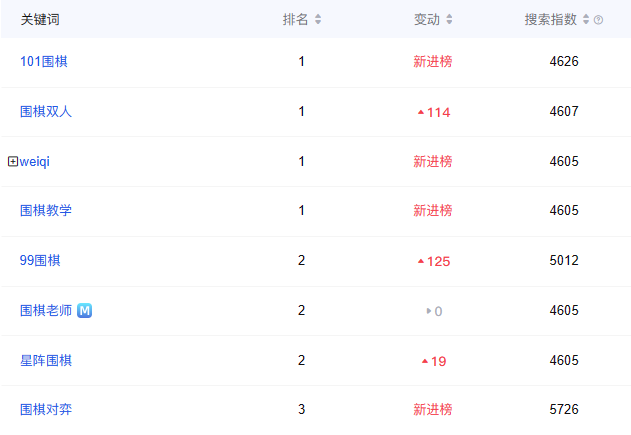Screen dimensions: 631x435
Task: Open the 围棋教学 keyword
Action: [x=46, y=210]
